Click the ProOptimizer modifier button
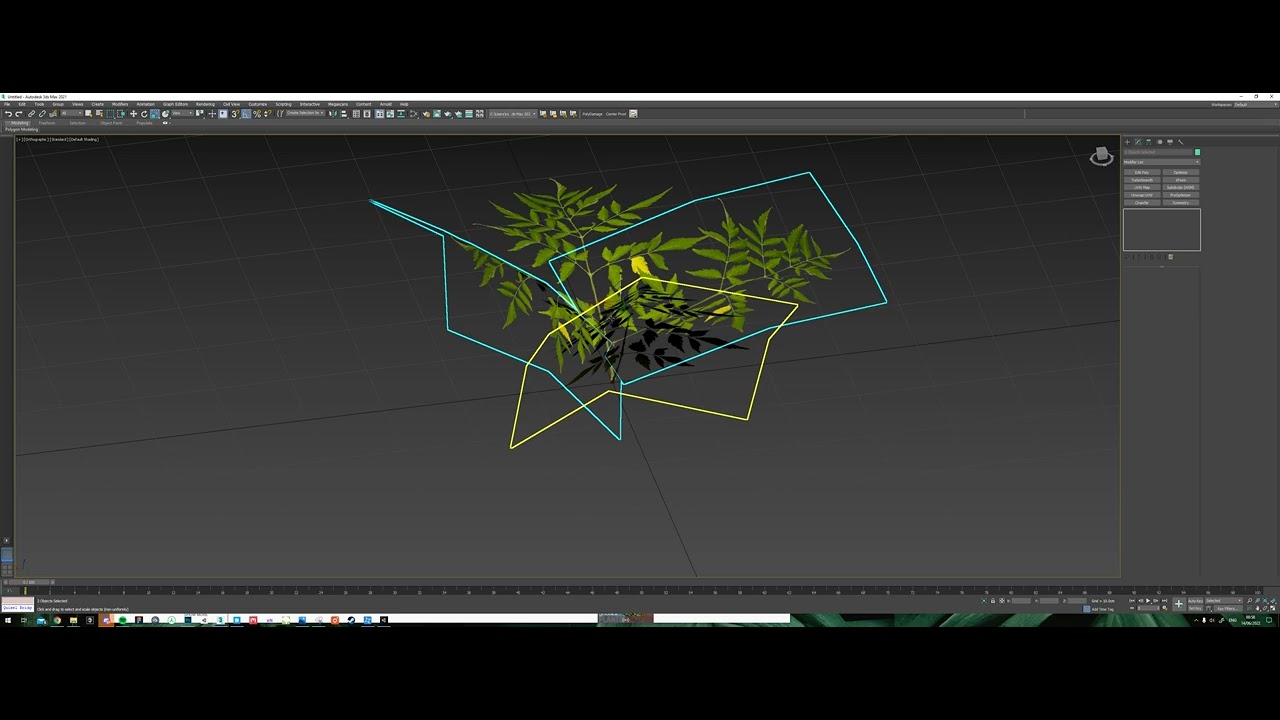The height and width of the screenshot is (720, 1280). (x=1181, y=195)
